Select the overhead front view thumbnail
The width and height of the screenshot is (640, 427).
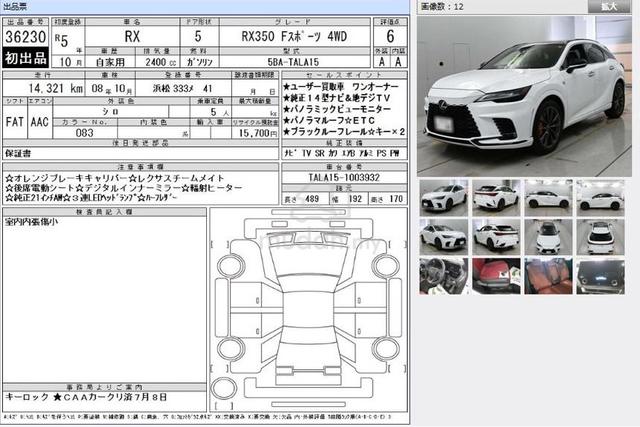(x=548, y=237)
